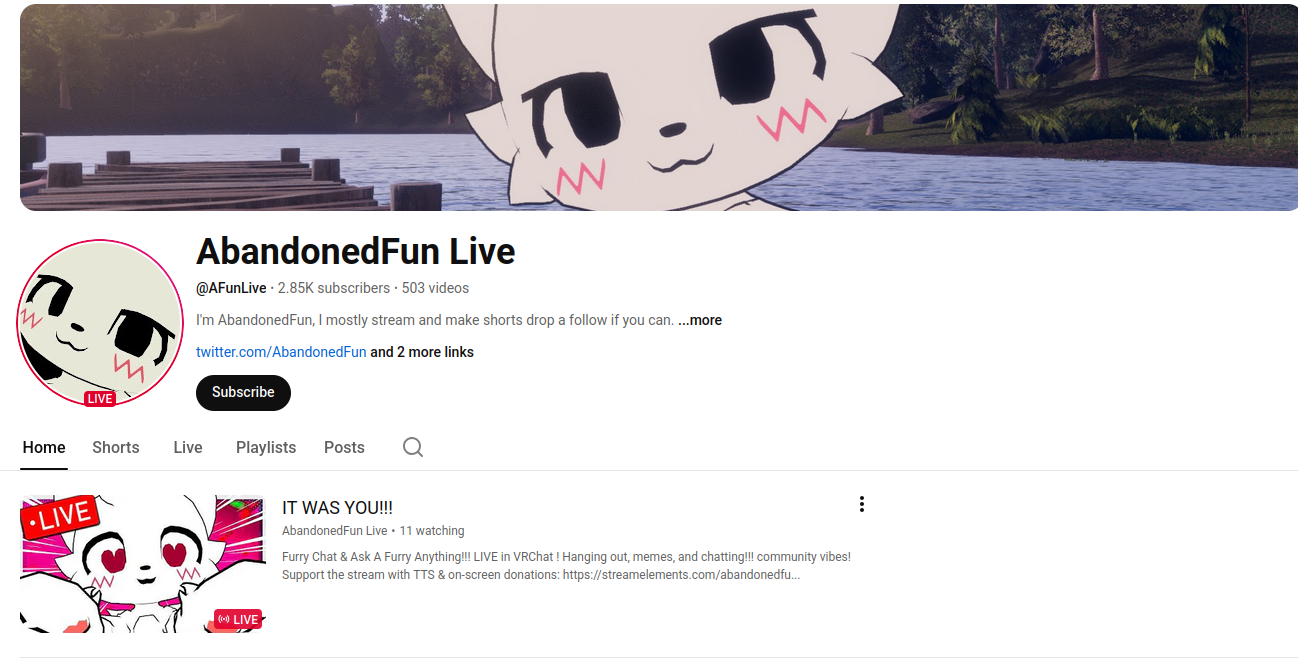The image size is (1298, 661).
Task: Click '11 watching' viewer count
Action: [432, 531]
